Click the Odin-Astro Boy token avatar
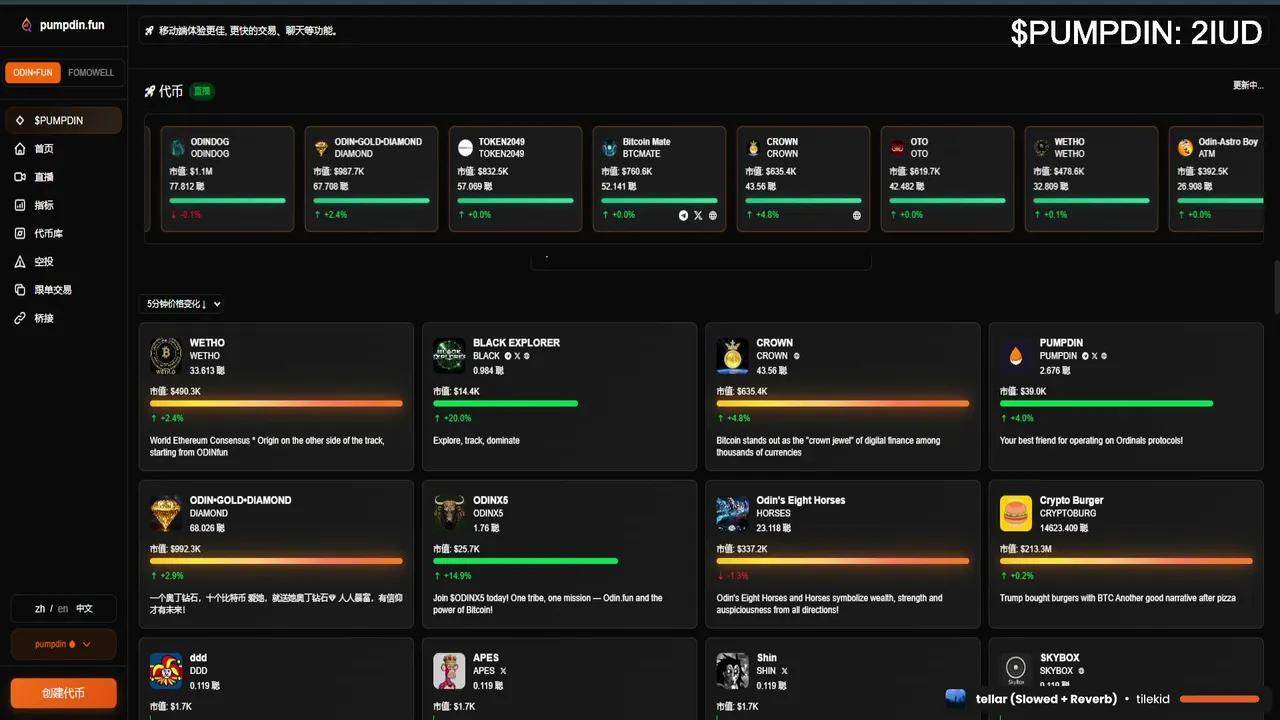This screenshot has height=720, width=1280. 1185,148
